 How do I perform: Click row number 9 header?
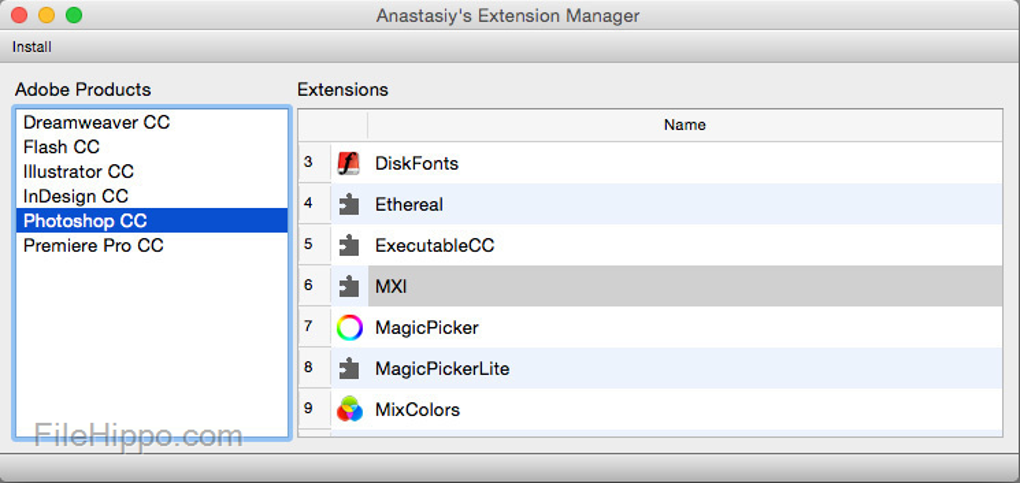315,409
